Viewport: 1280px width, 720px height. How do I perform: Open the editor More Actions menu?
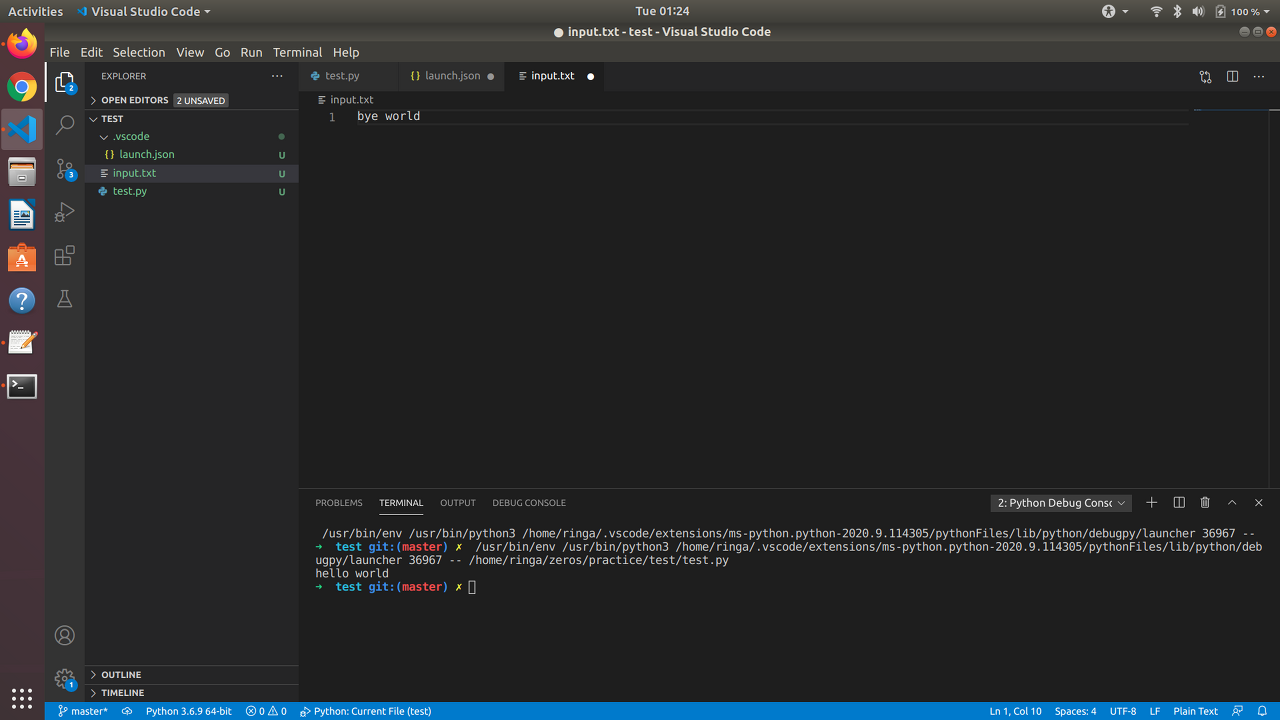(1259, 76)
